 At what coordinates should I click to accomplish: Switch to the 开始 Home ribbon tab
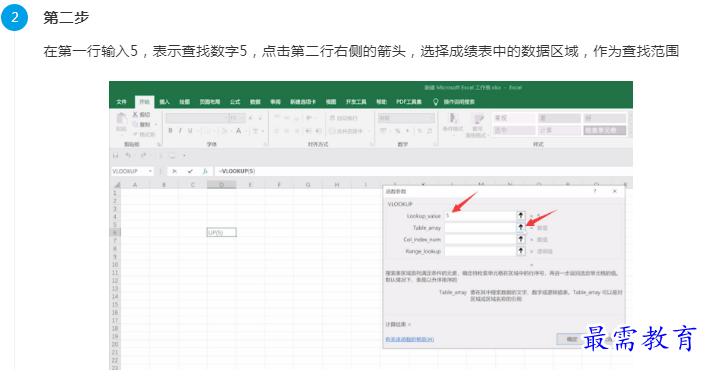click(x=144, y=102)
